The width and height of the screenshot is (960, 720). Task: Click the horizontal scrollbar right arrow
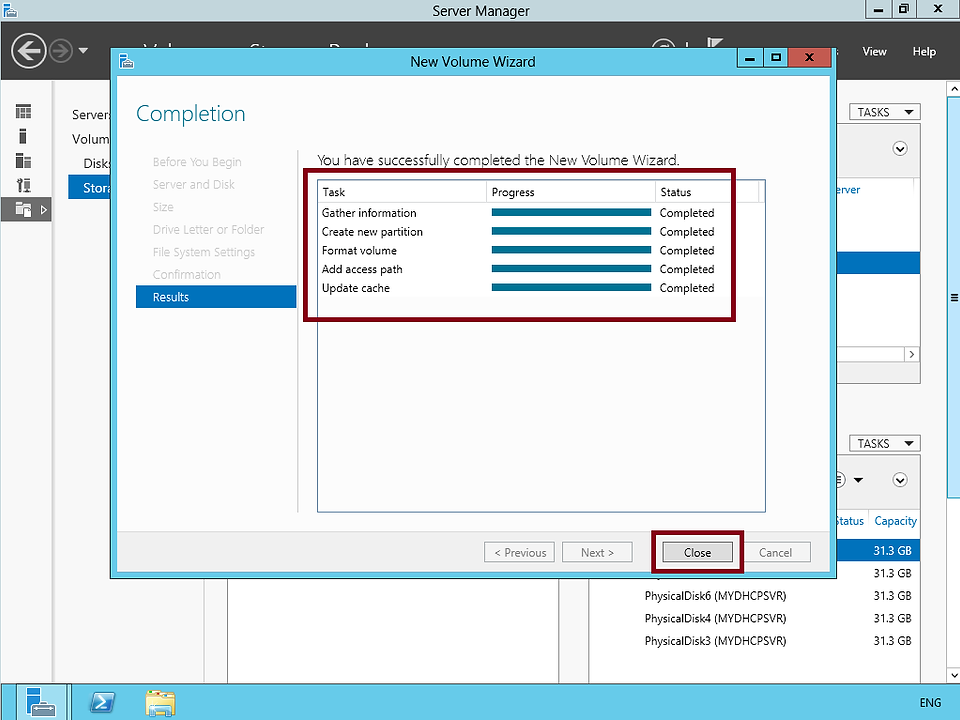(912, 354)
